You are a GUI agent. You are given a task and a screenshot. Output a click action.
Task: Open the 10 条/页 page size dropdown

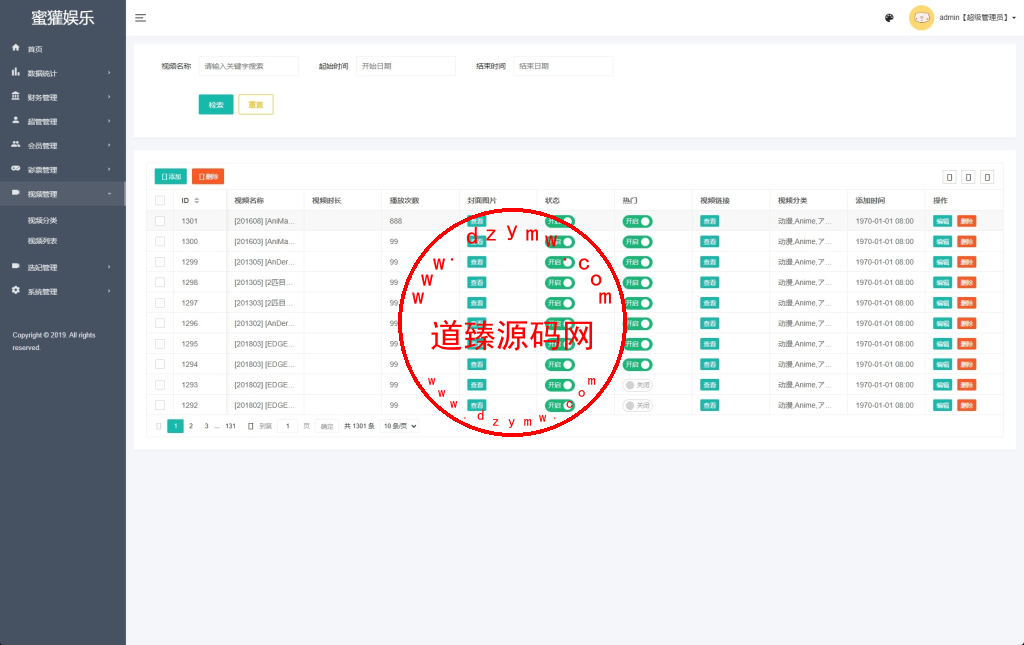[x=400, y=426]
